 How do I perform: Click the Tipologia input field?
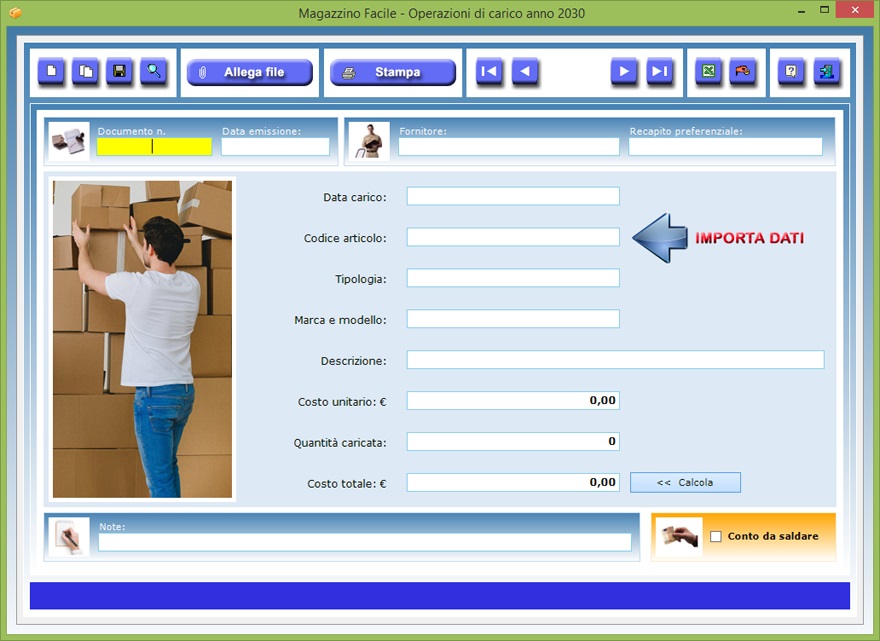pos(513,278)
